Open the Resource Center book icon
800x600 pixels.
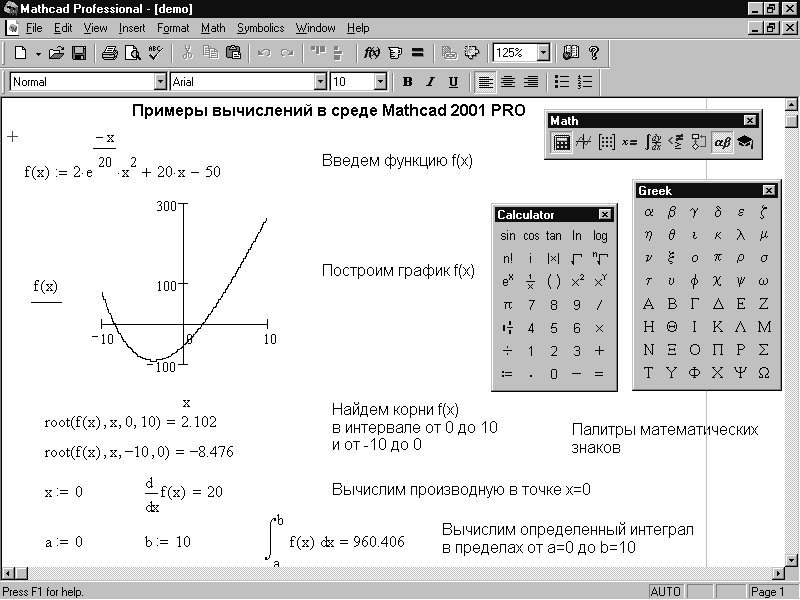coord(570,53)
